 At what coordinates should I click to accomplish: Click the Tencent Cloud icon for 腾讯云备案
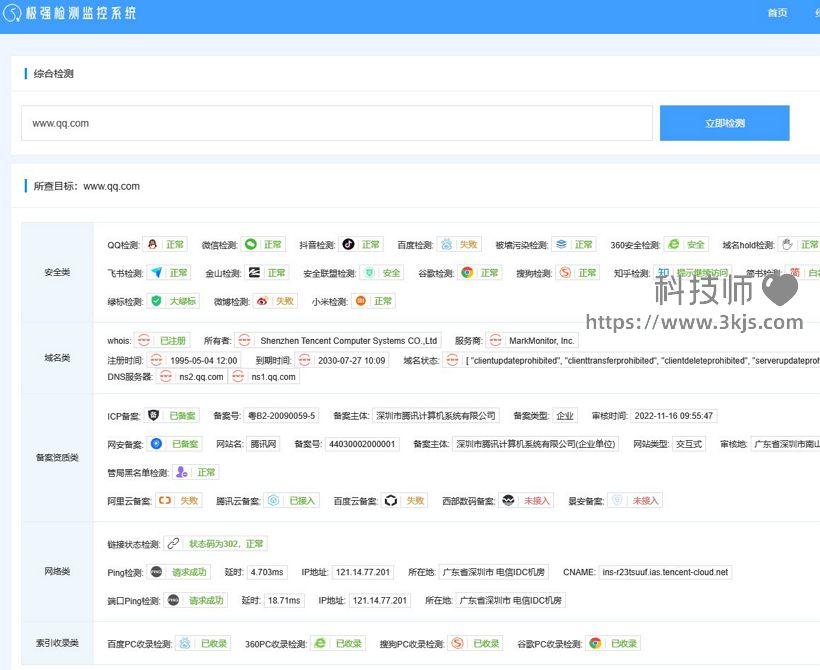point(273,500)
